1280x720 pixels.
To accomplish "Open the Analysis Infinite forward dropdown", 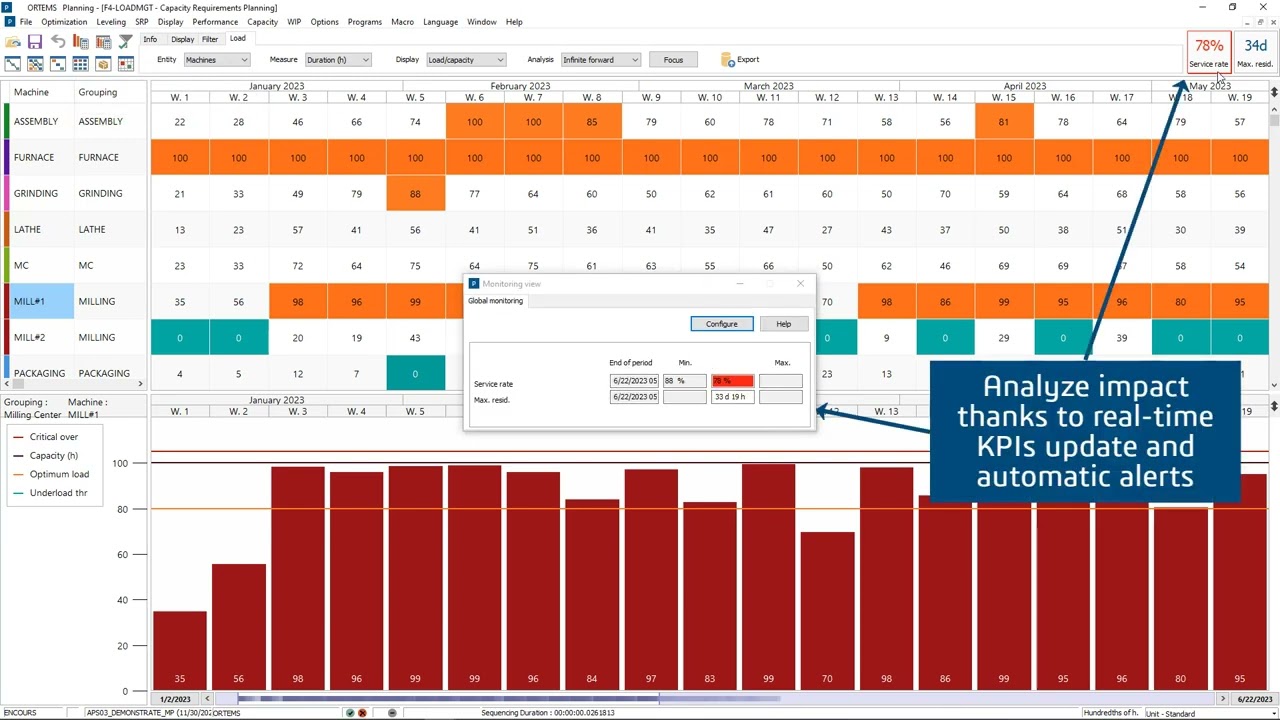I will [x=600, y=60].
